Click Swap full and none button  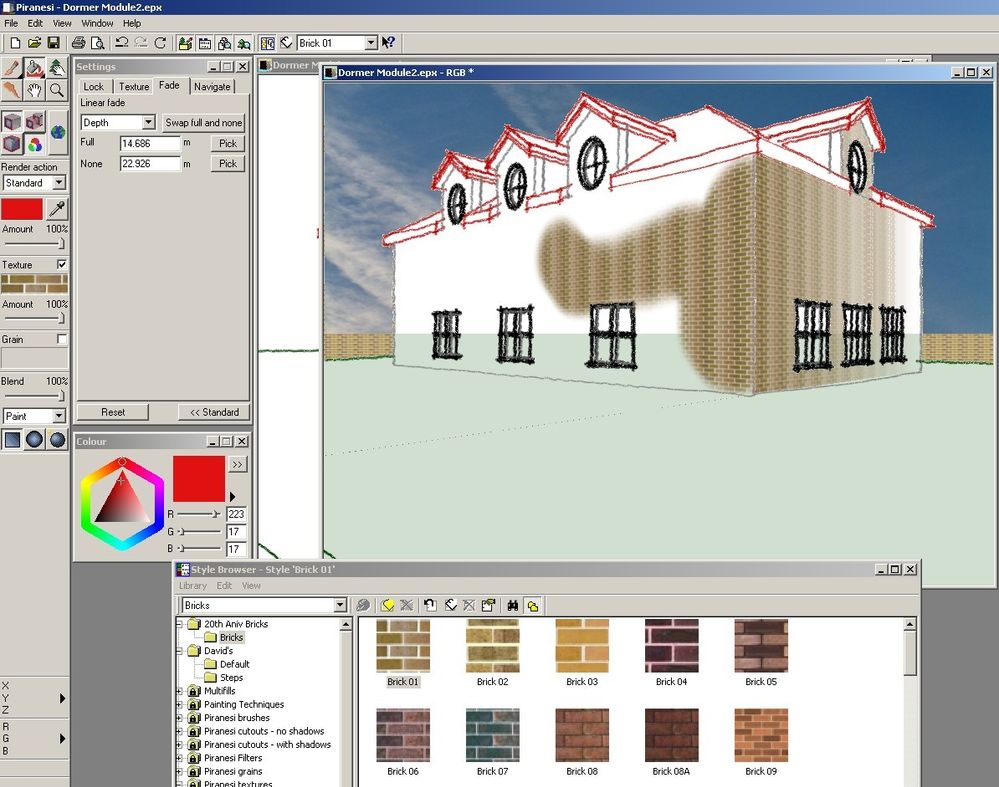[x=203, y=122]
